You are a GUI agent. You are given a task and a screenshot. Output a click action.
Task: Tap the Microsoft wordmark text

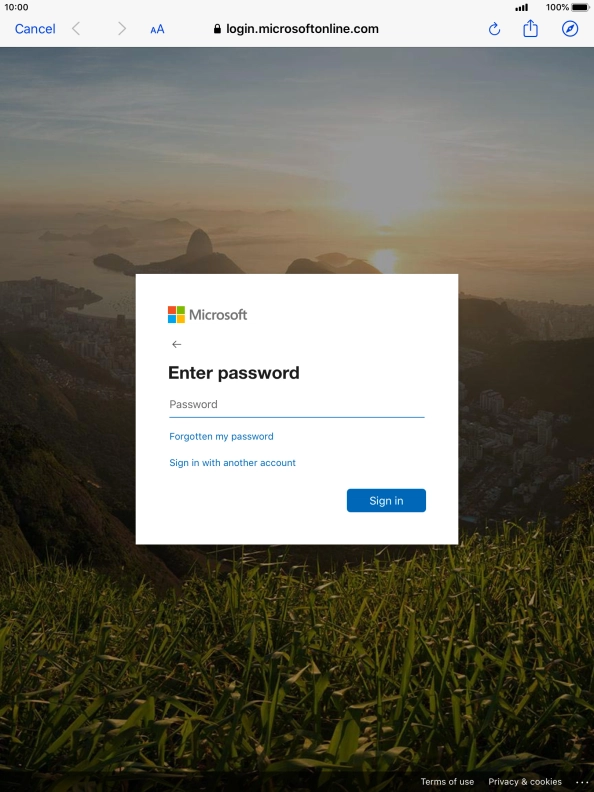point(218,315)
